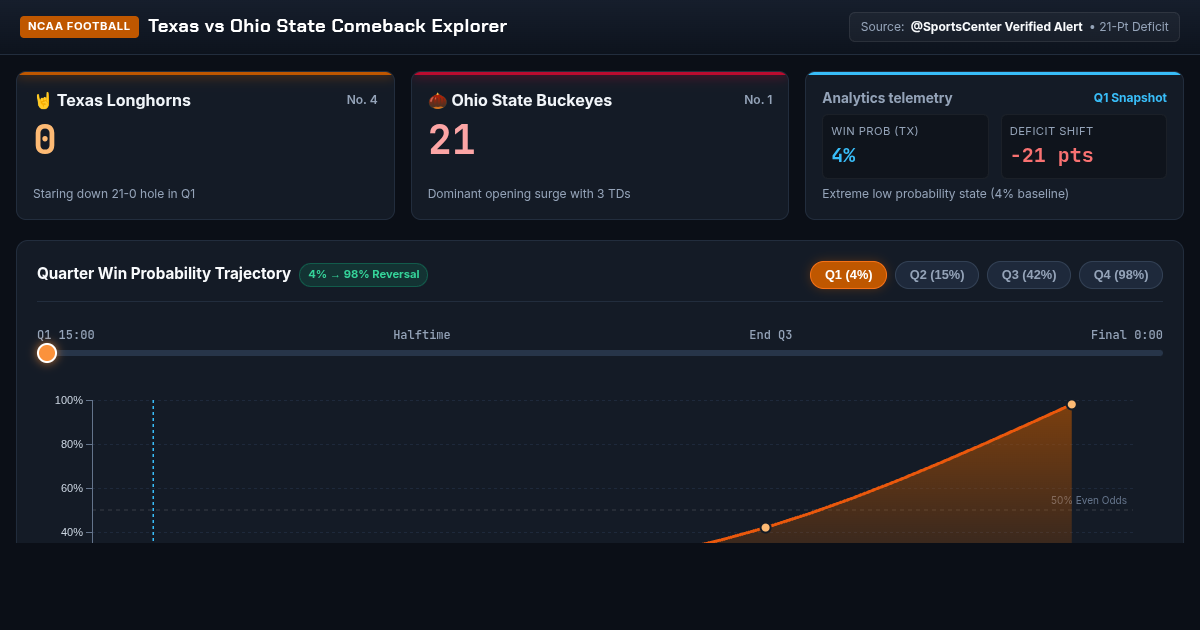This screenshot has height=630, width=1200.
Task: Click the Q3 data point on chart
Action: pyautogui.click(x=765, y=527)
